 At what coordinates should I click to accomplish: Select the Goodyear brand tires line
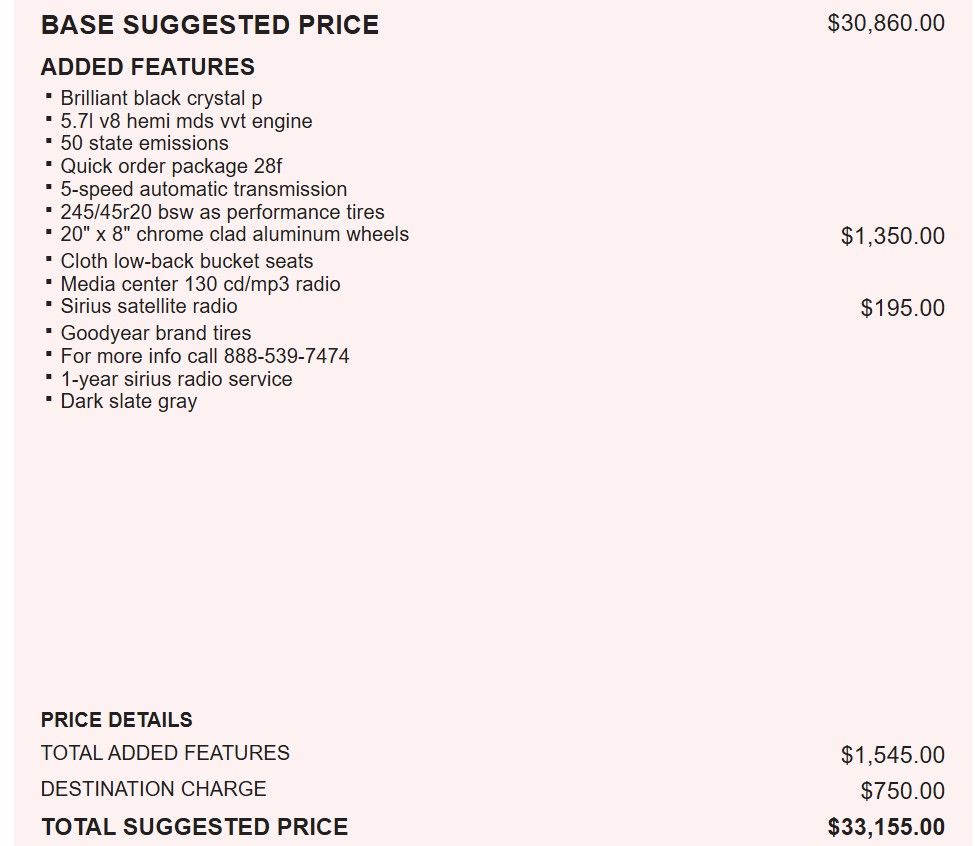155,333
